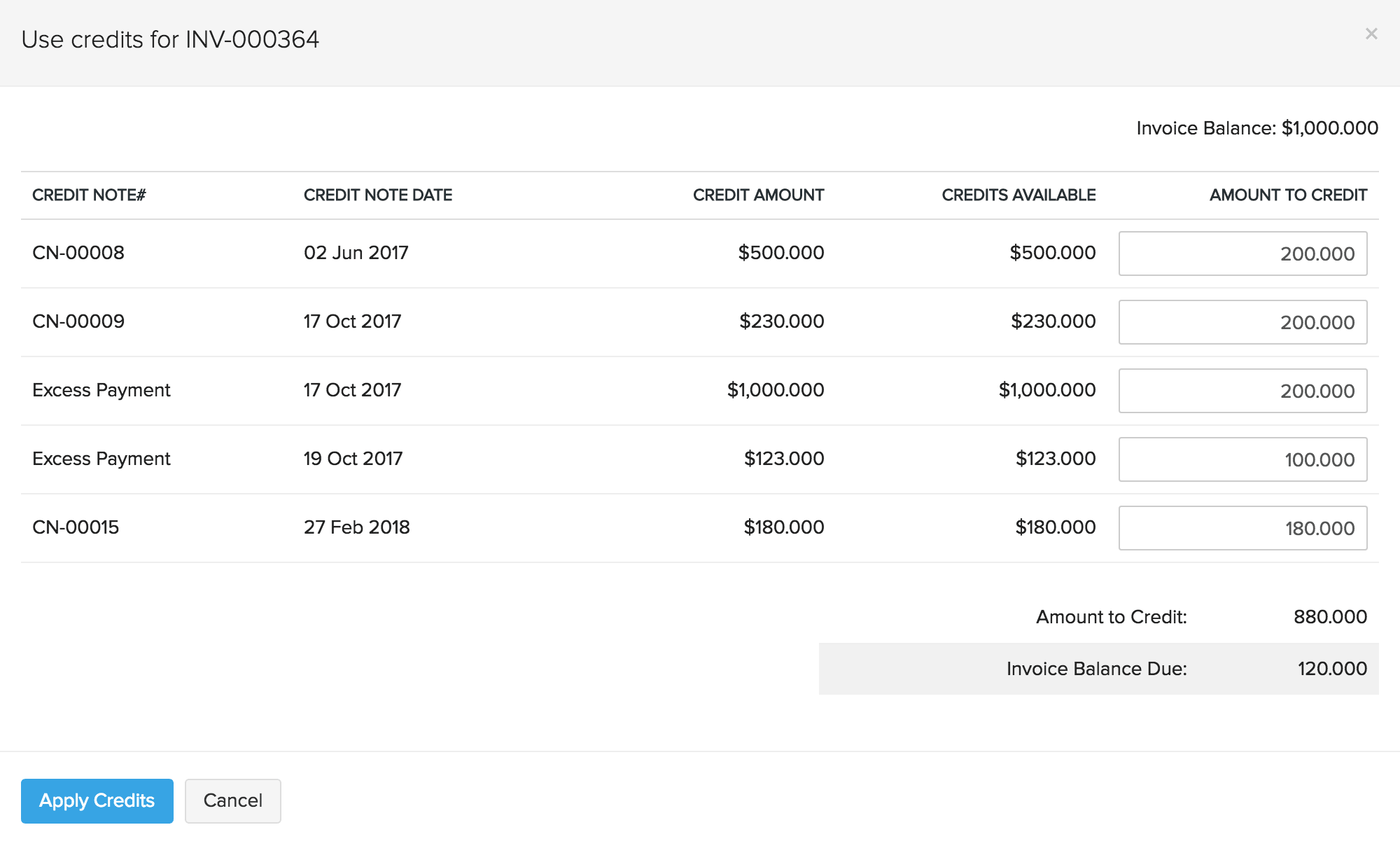Click the Invoice Balance Due total row
The height and width of the screenshot is (846, 1400).
[x=1098, y=669]
